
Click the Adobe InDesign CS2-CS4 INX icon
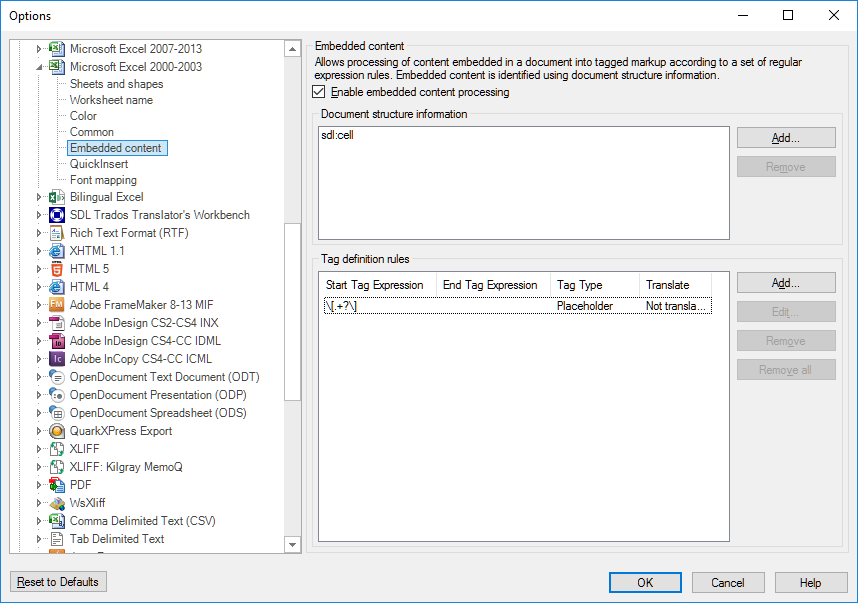click(x=57, y=323)
